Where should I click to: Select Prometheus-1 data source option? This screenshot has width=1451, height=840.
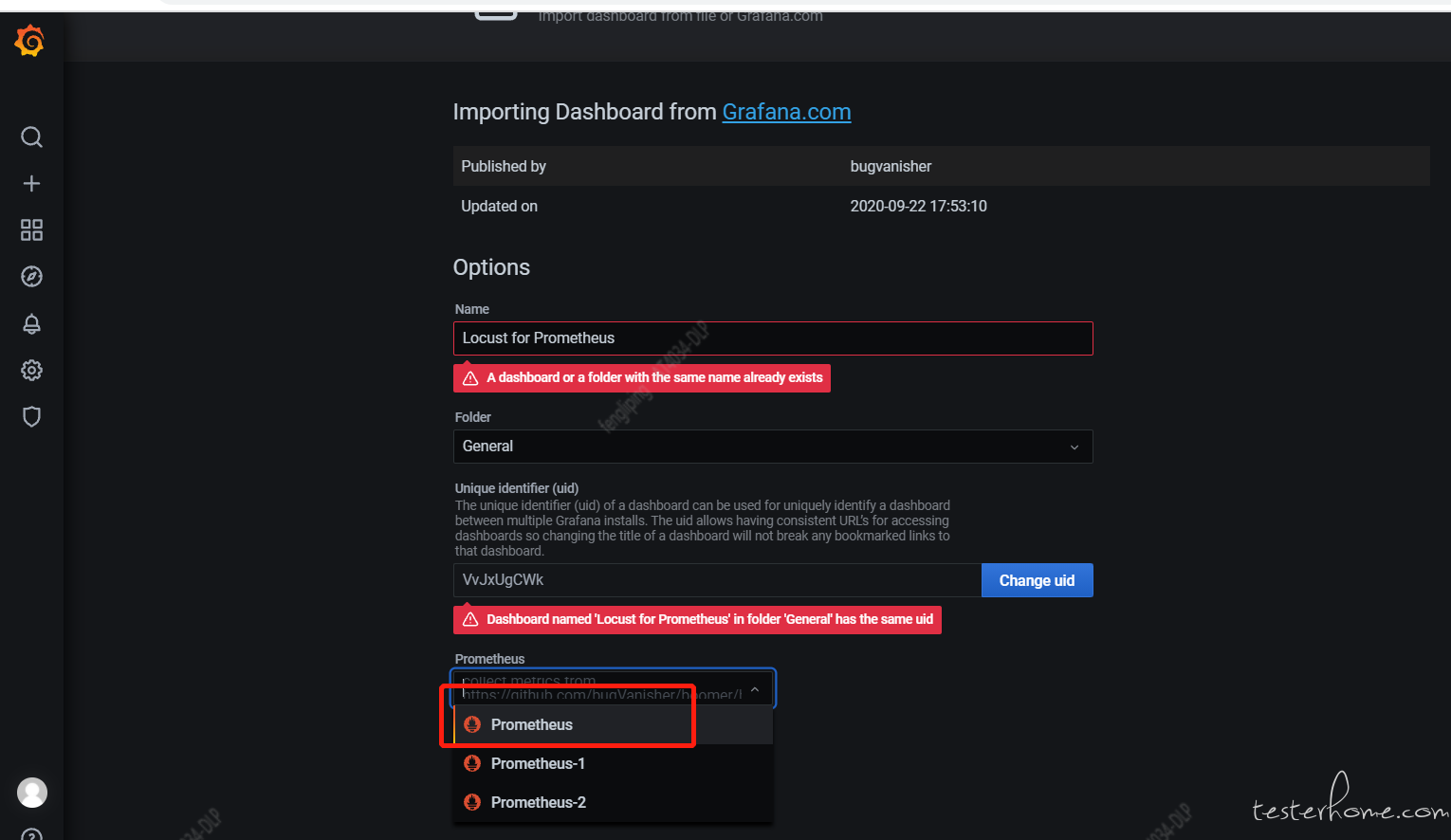pos(613,764)
